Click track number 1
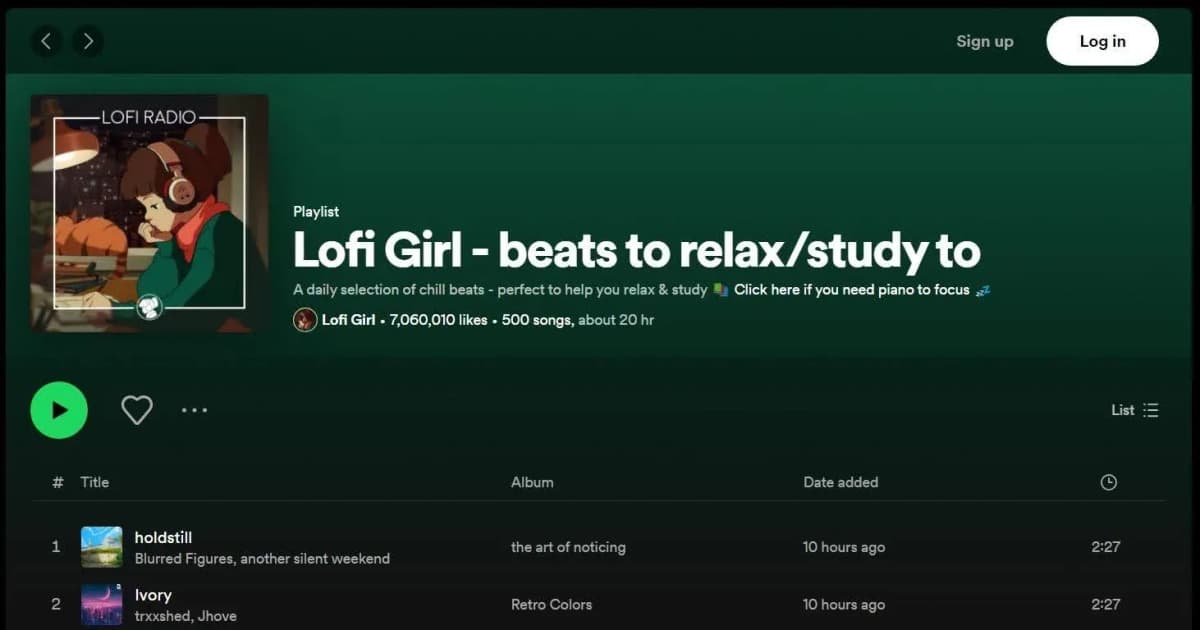Image resolution: width=1200 pixels, height=630 pixels. [x=56, y=547]
